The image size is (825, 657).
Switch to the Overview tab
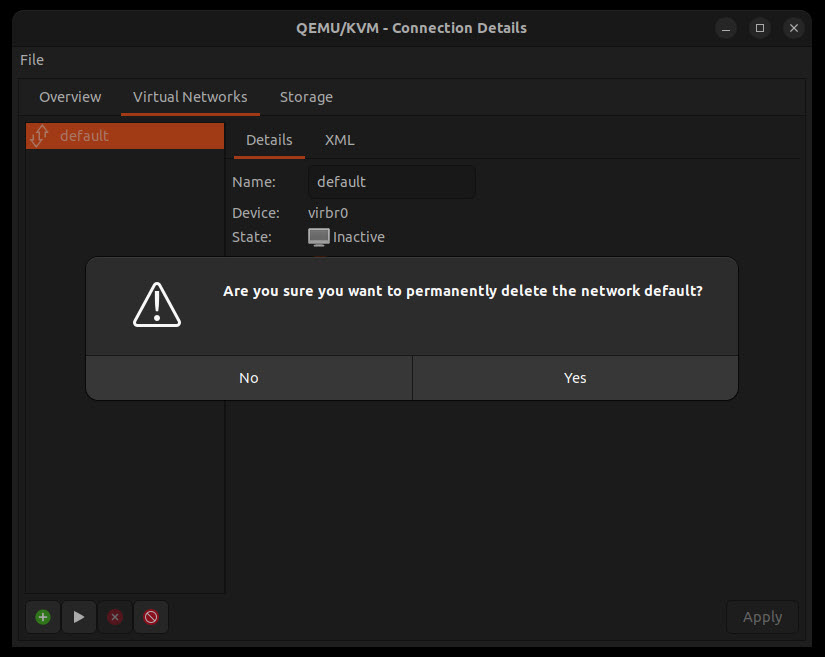coord(69,97)
